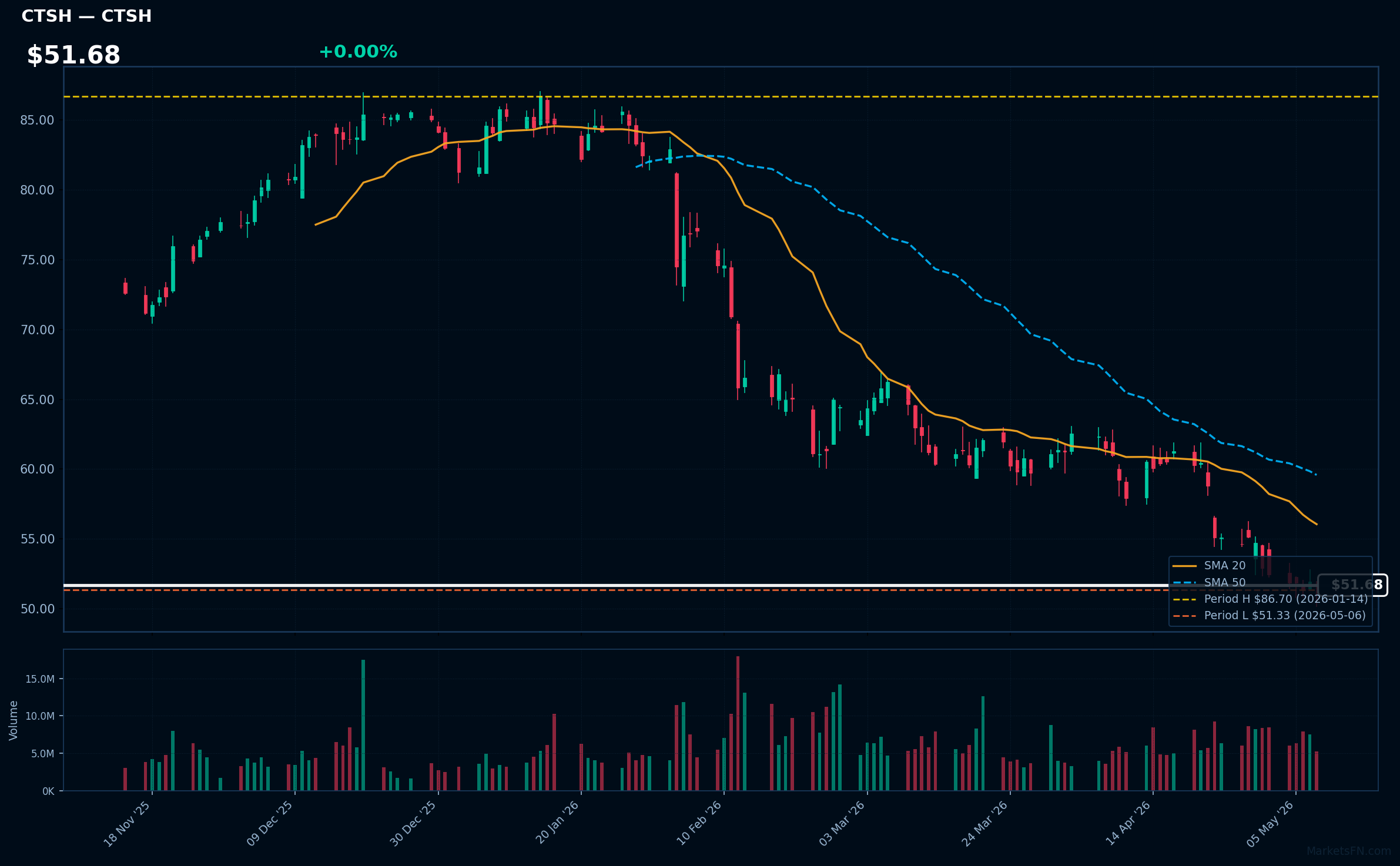The height and width of the screenshot is (866, 1400).
Task: Click the 55.00 price axis label
Action: coord(37,539)
